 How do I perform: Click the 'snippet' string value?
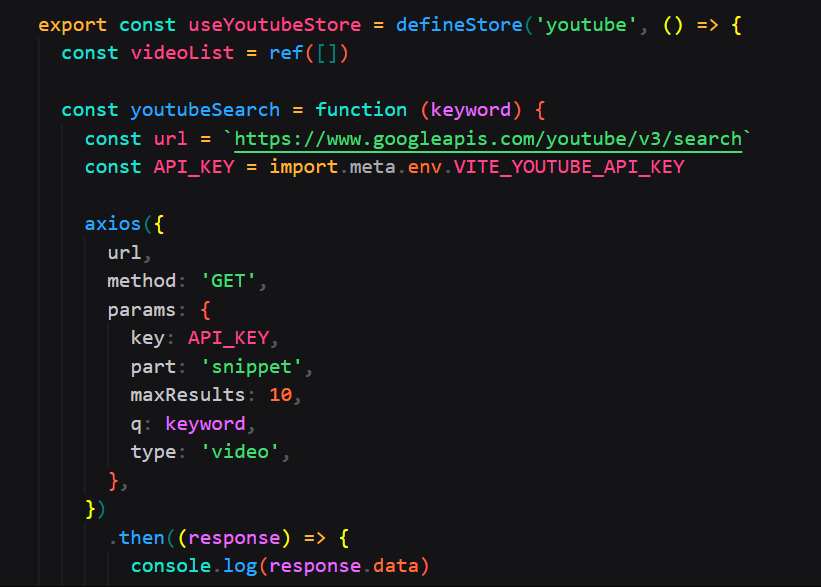tap(251, 367)
